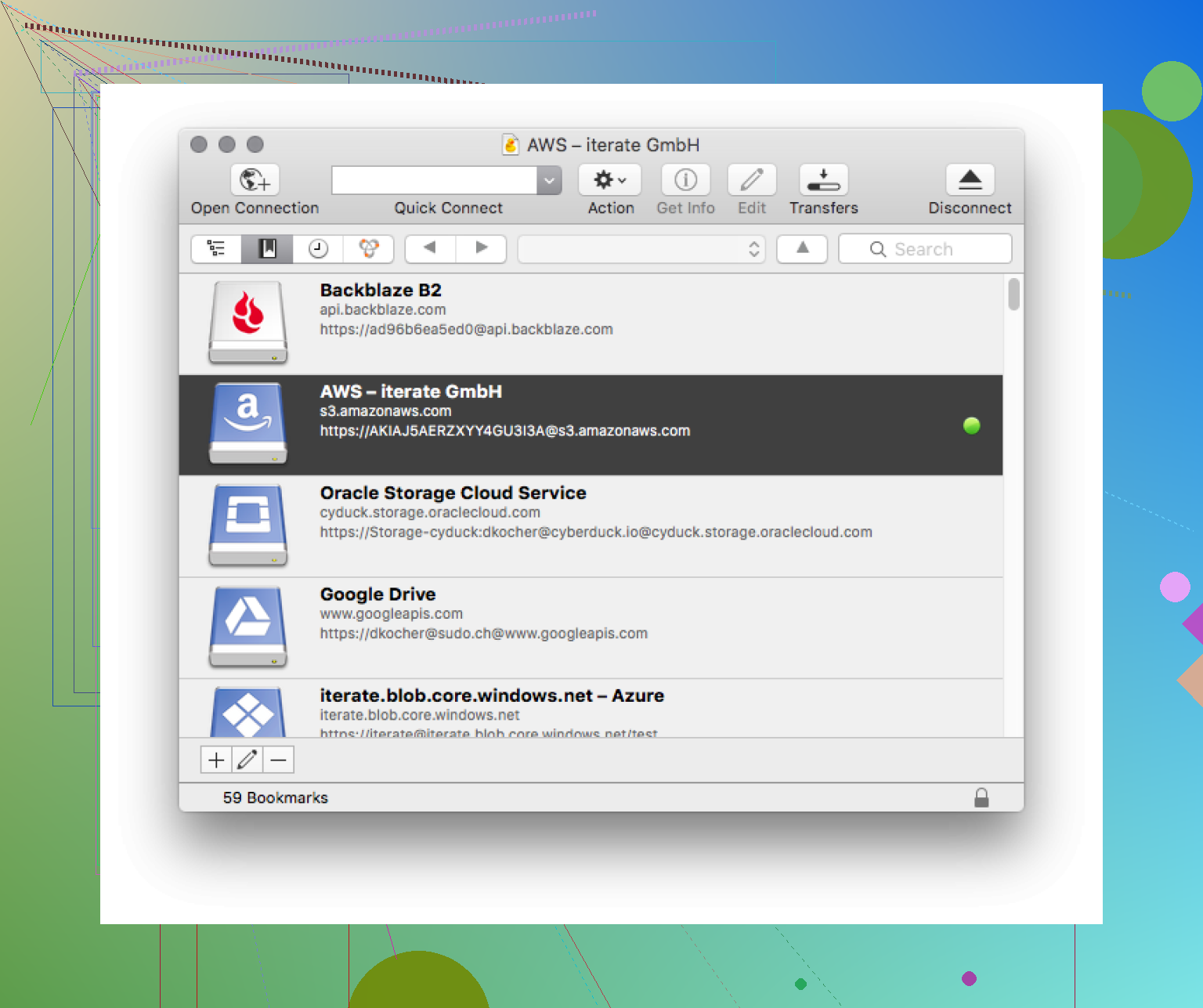This screenshot has height=1008, width=1203.
Task: Click the bookmark list vertical scrollbar
Action: (1013, 294)
